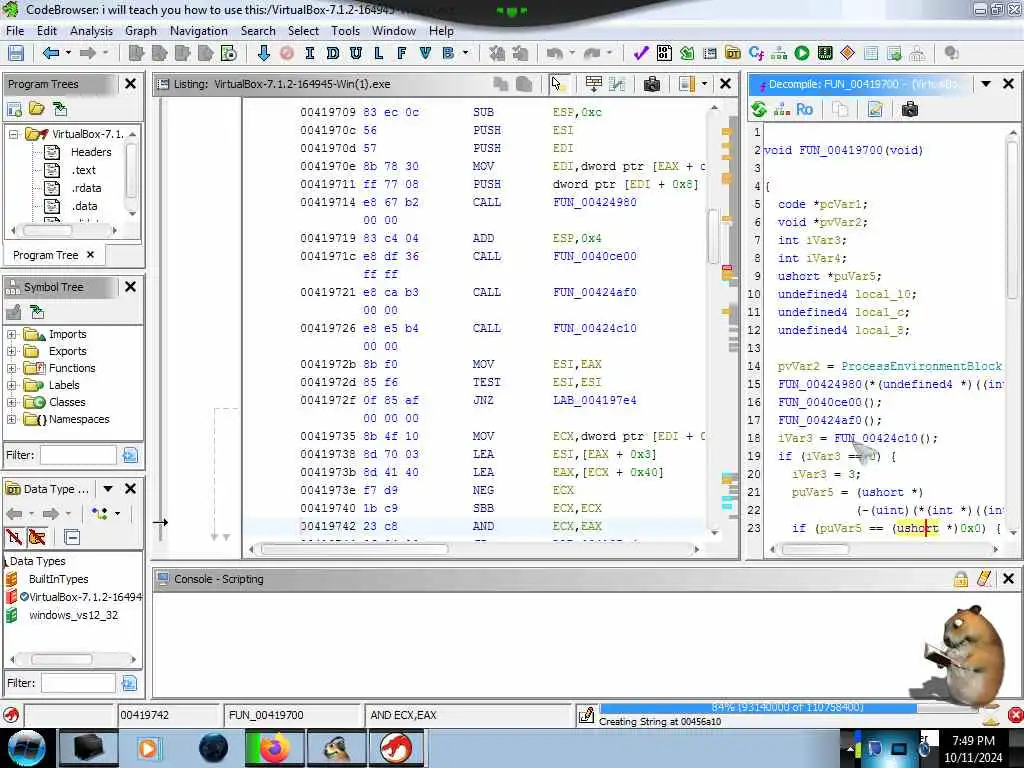This screenshot has width=1024, height=768.
Task: Toggle first red-crossed Data Type filter icon
Action: click(14, 537)
